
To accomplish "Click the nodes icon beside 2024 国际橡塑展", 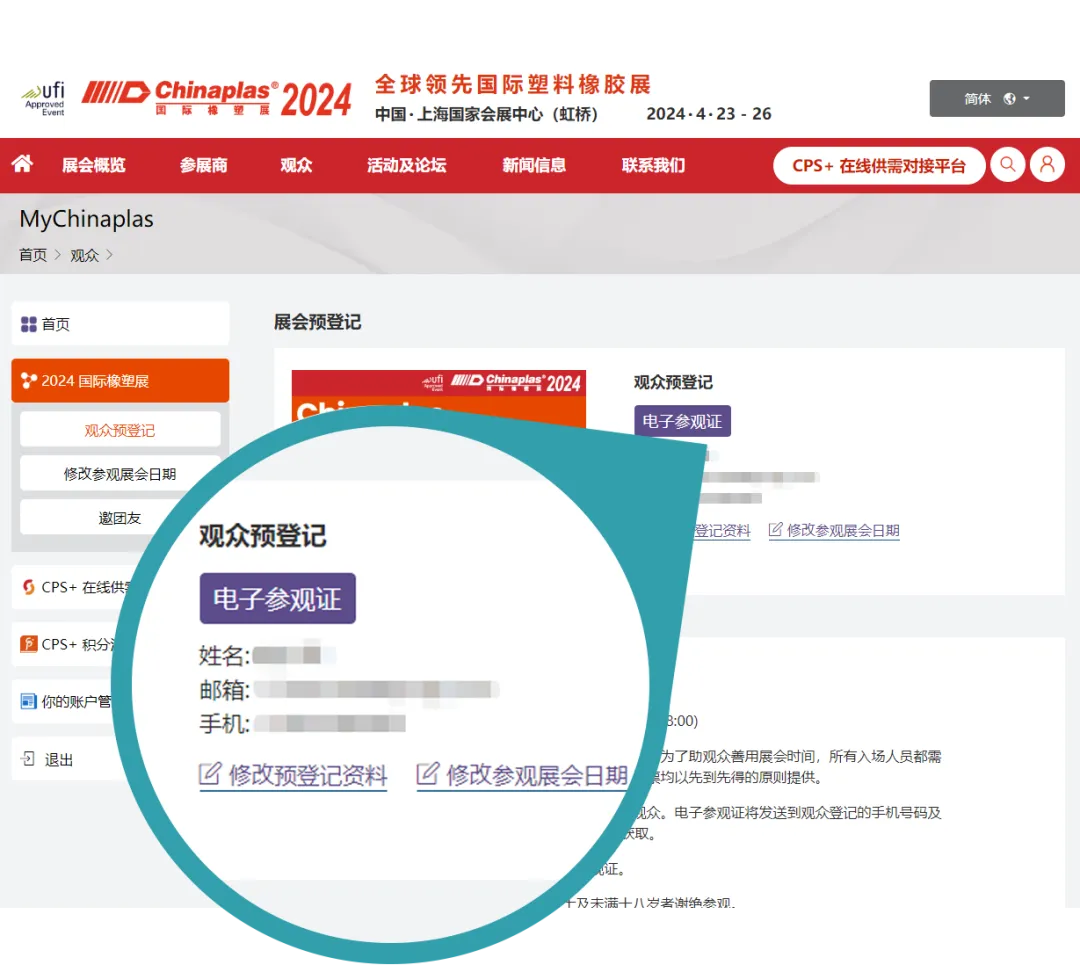I will pos(28,381).
